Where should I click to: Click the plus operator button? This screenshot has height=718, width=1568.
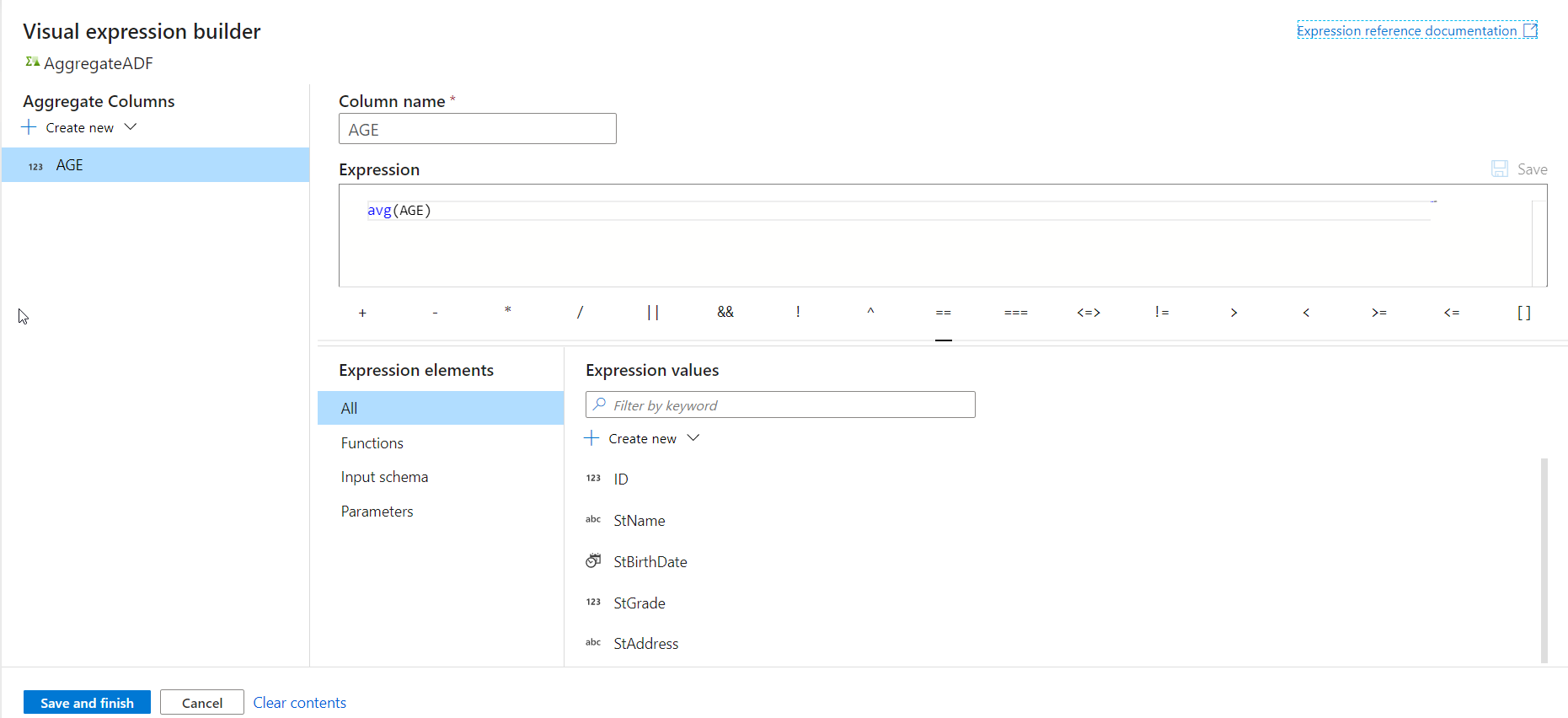pos(362,313)
